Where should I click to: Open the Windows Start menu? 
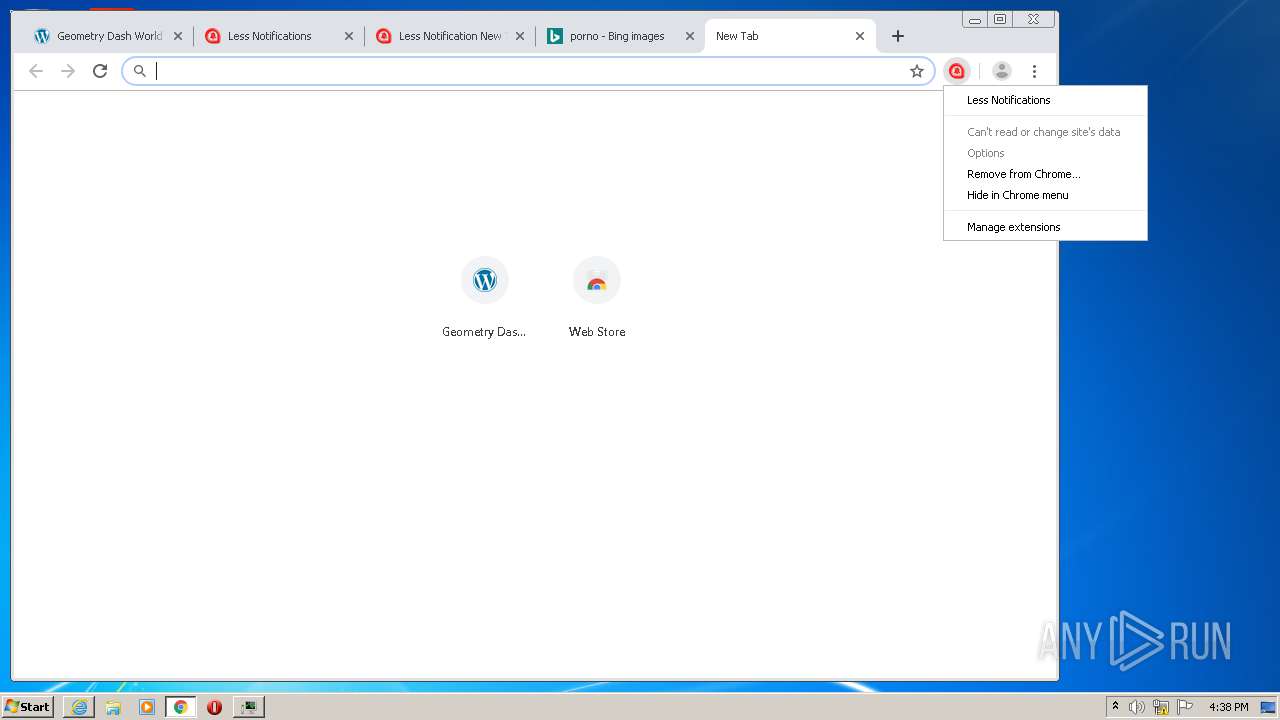click(x=27, y=707)
